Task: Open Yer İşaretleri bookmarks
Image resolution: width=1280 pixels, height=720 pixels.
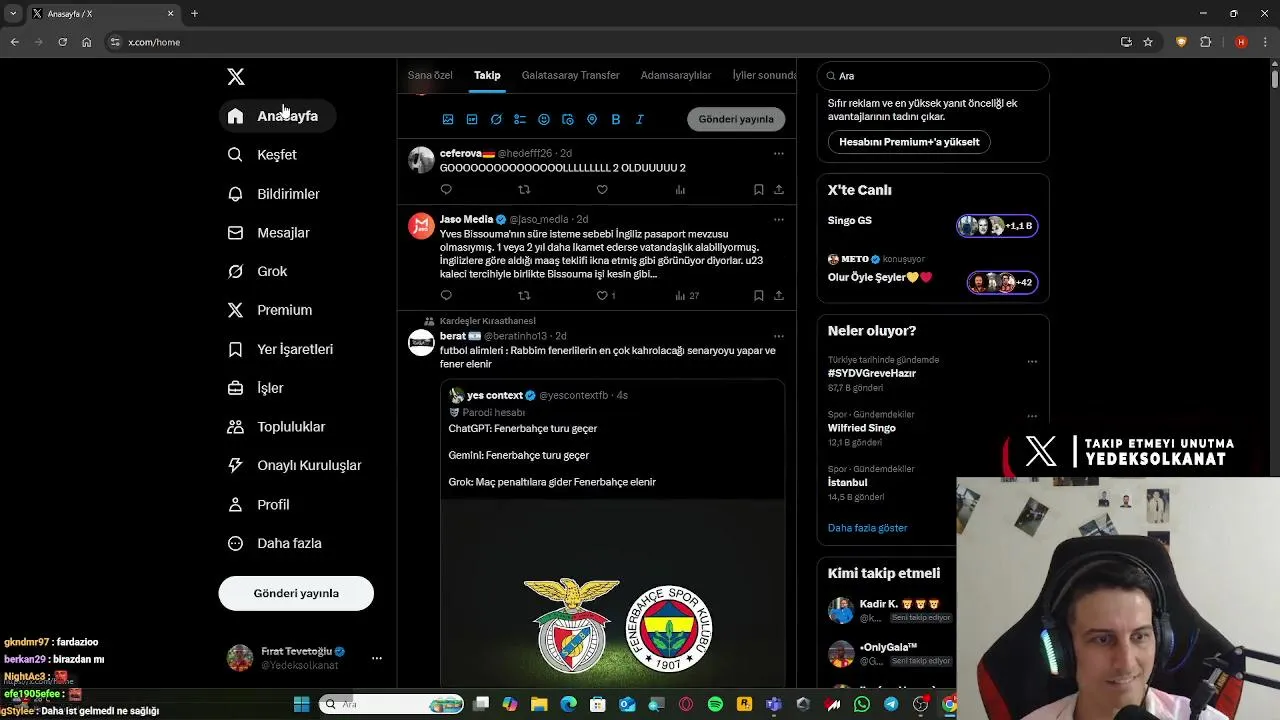Action: point(280,349)
